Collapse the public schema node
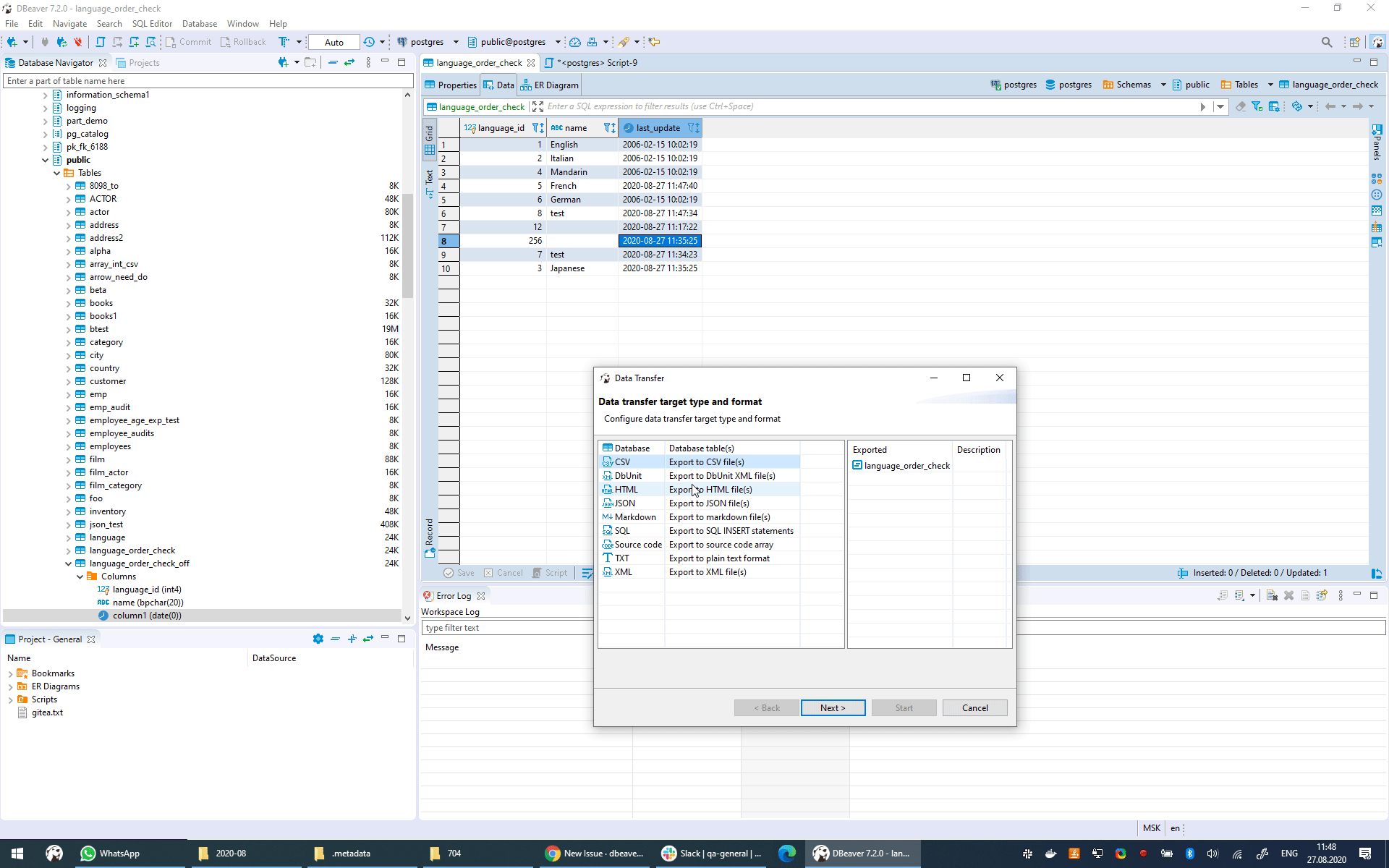Viewport: 1389px width, 868px height. point(45,160)
